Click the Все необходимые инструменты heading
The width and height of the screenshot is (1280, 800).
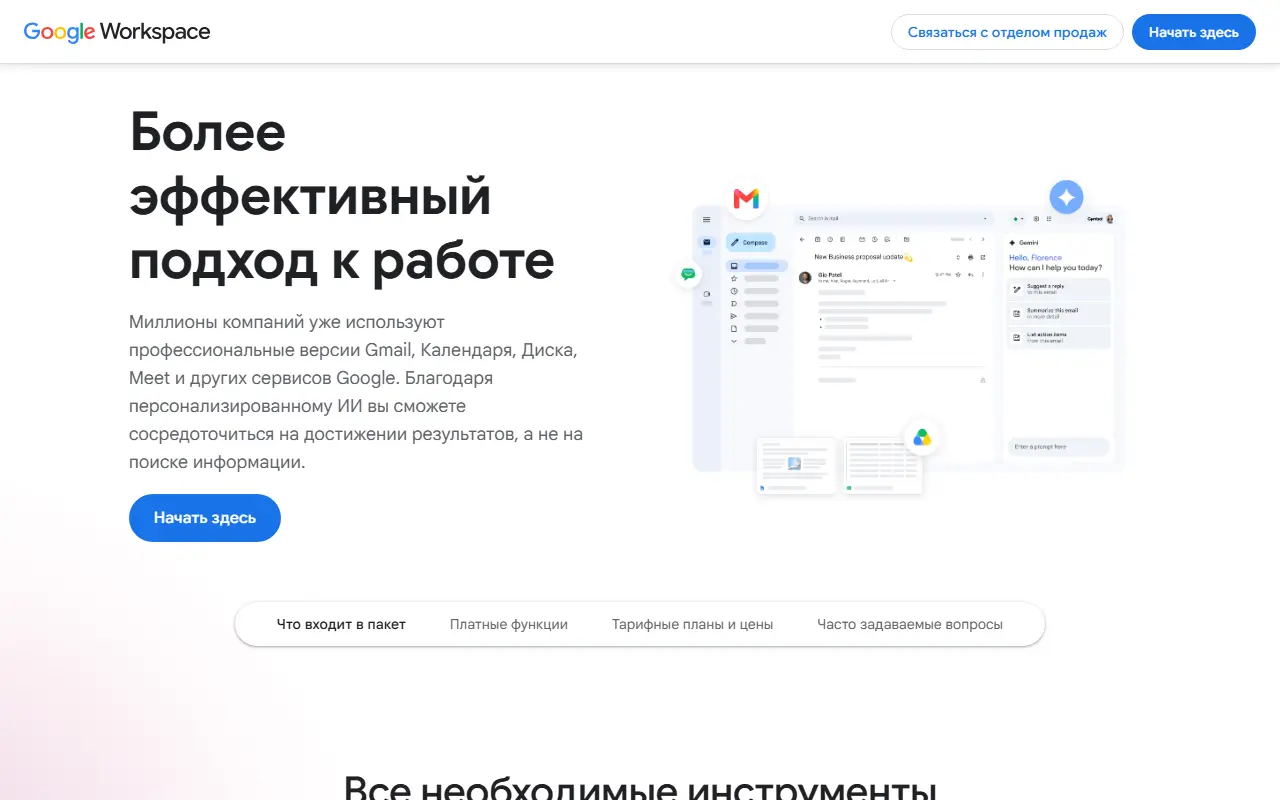(640, 786)
